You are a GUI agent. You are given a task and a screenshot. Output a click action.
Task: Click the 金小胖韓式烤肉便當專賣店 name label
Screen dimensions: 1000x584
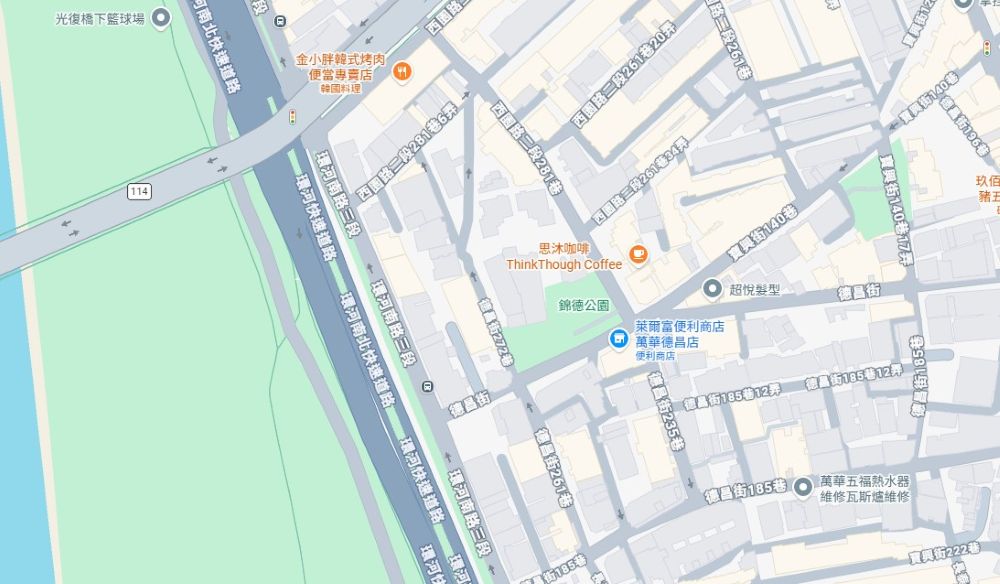341,71
